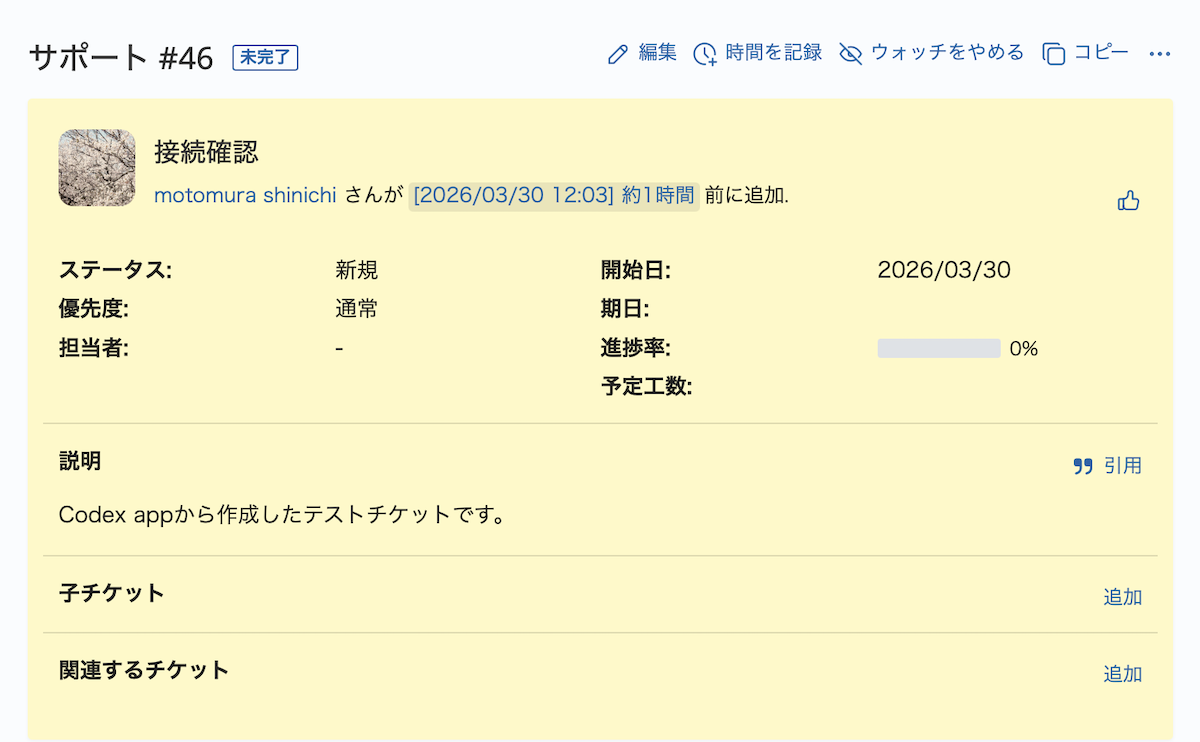Click 追加 in the 子チケット section
The height and width of the screenshot is (742, 1200).
1122,597
